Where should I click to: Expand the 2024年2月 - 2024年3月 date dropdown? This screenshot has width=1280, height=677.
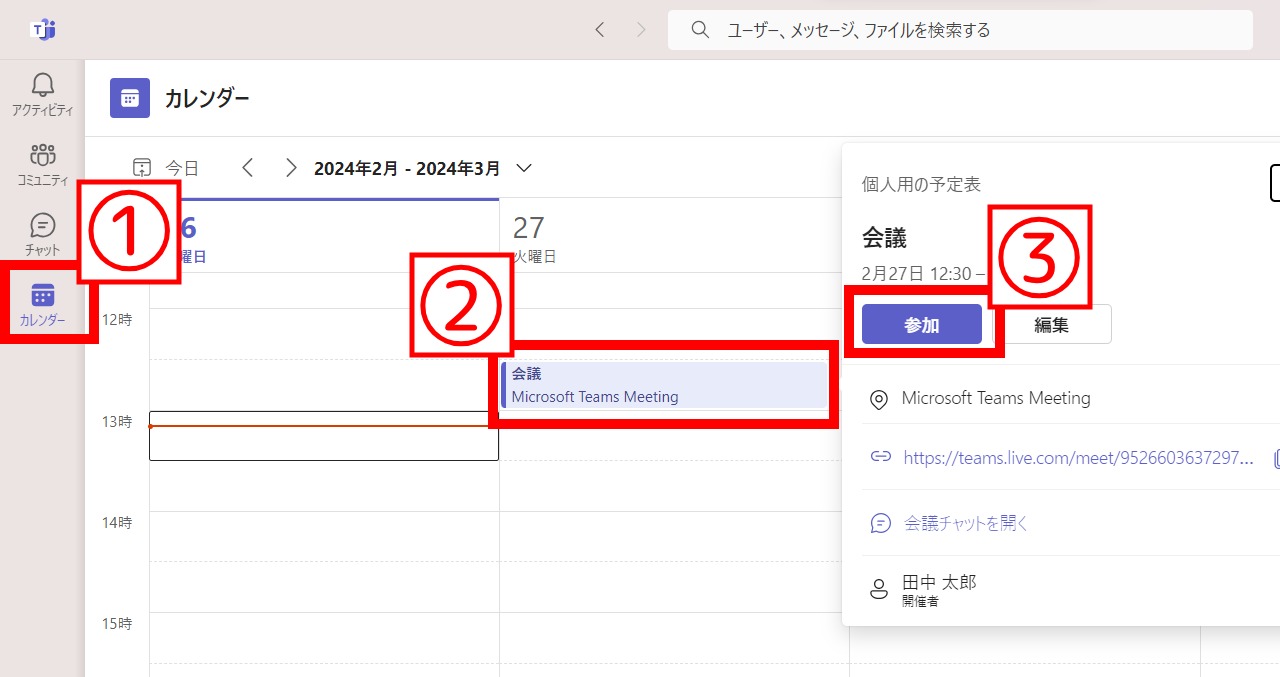pyautogui.click(x=524, y=168)
